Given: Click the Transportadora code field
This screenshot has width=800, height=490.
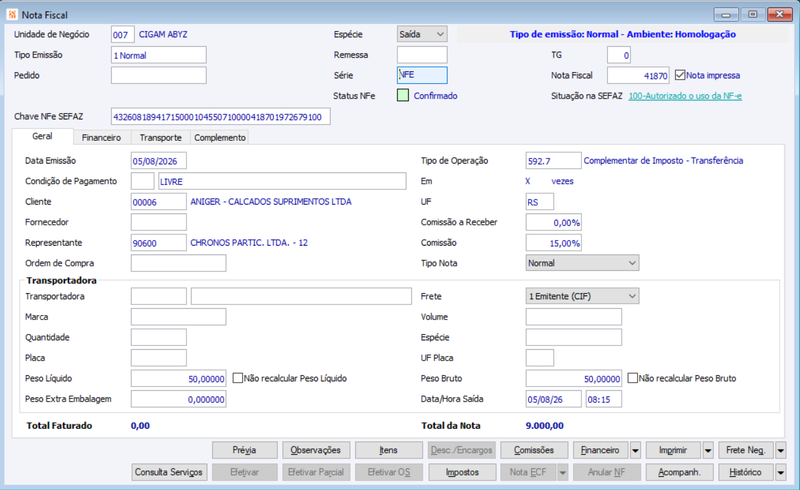Looking at the screenshot, I should (x=159, y=296).
